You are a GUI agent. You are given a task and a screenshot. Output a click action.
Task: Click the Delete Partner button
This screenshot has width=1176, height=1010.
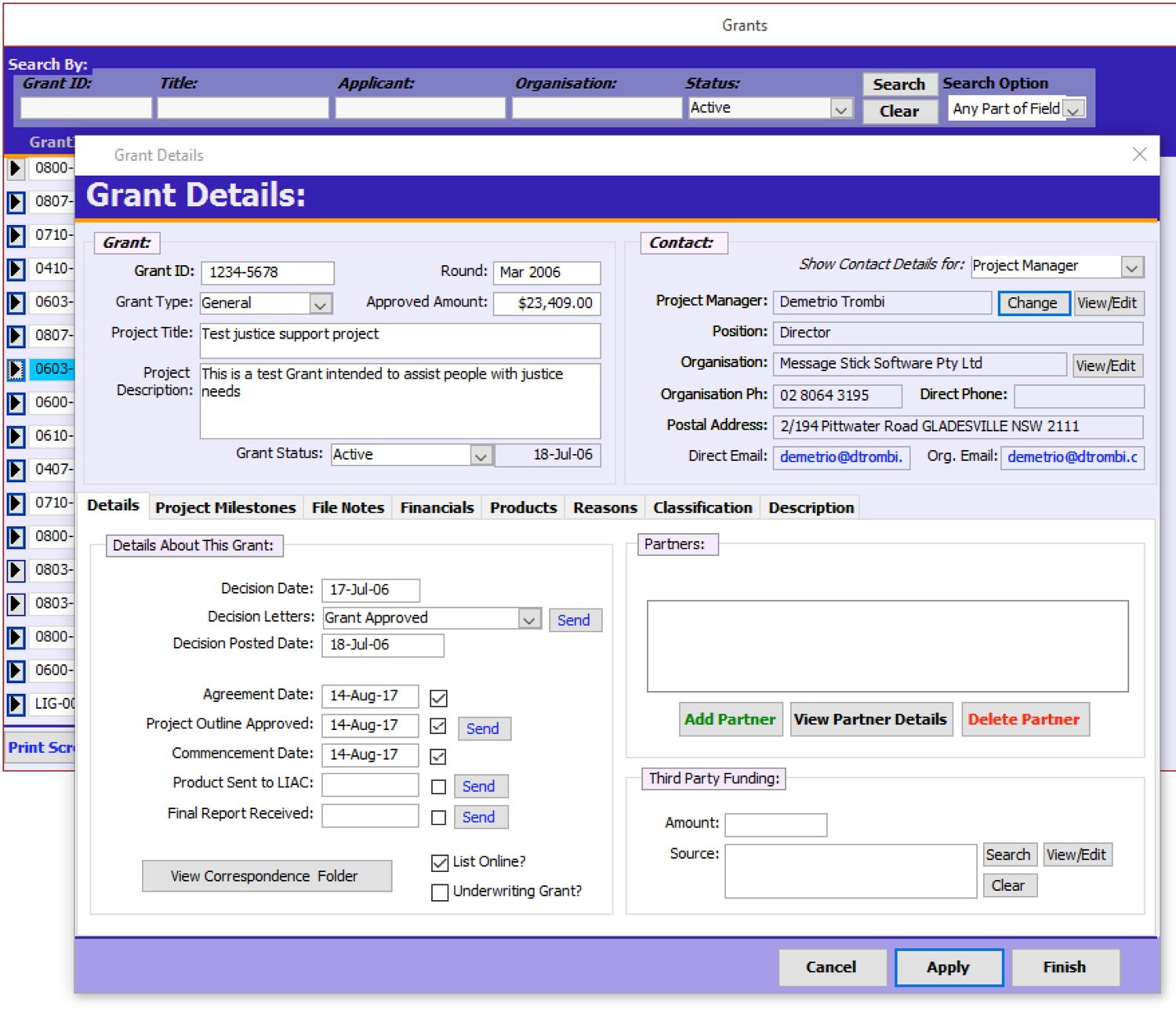(x=1025, y=719)
